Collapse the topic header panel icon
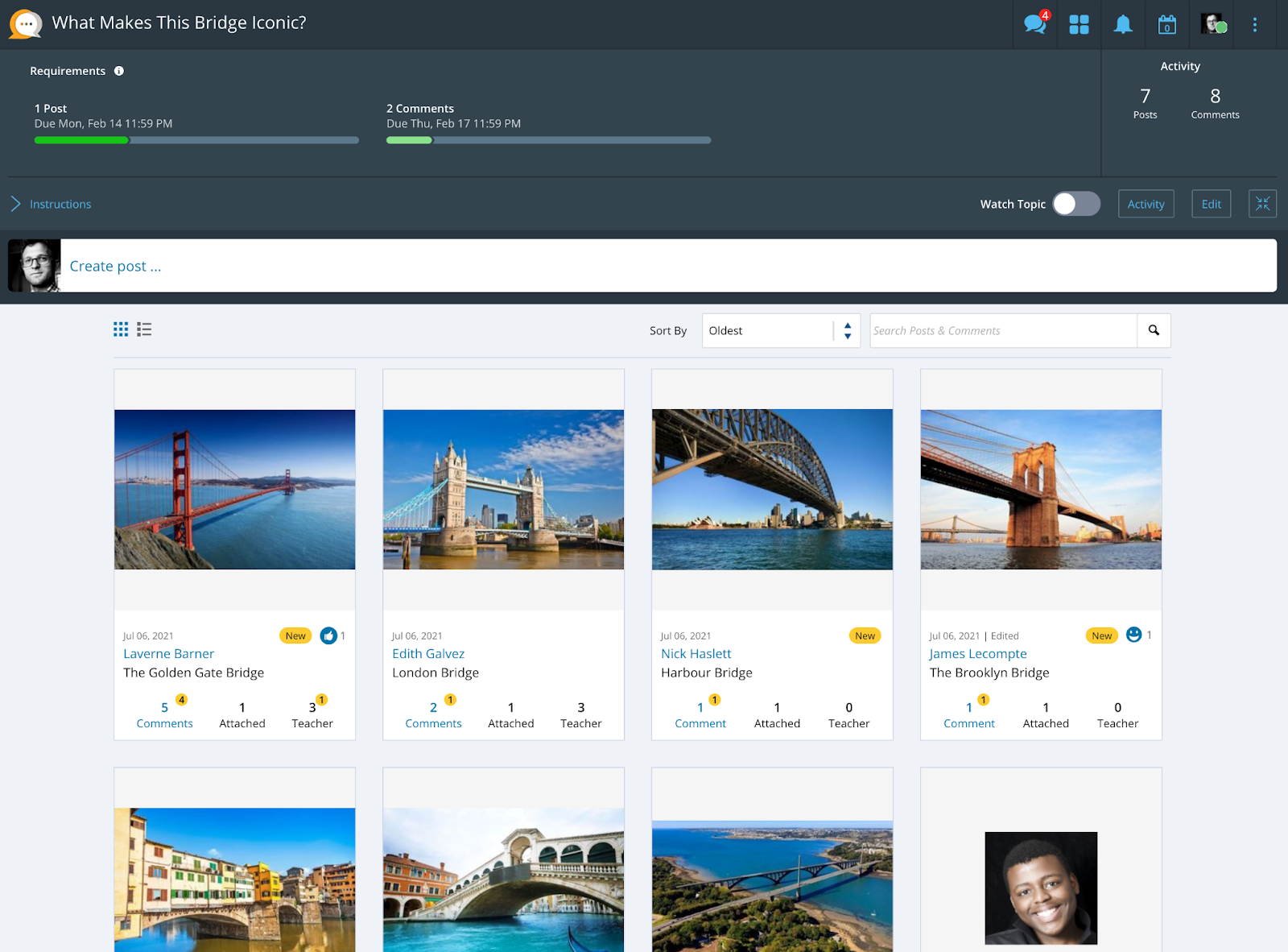Screen dimensions: 1288x952 [x=1262, y=204]
